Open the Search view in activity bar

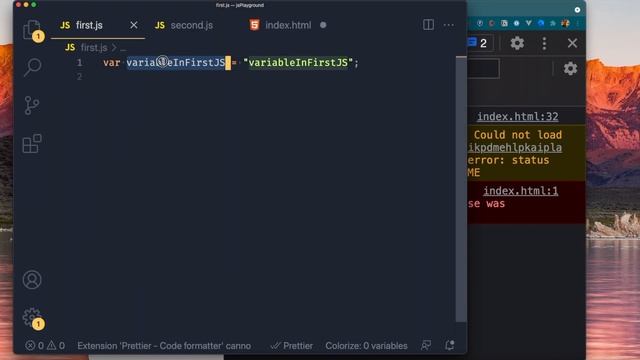[x=32, y=67]
